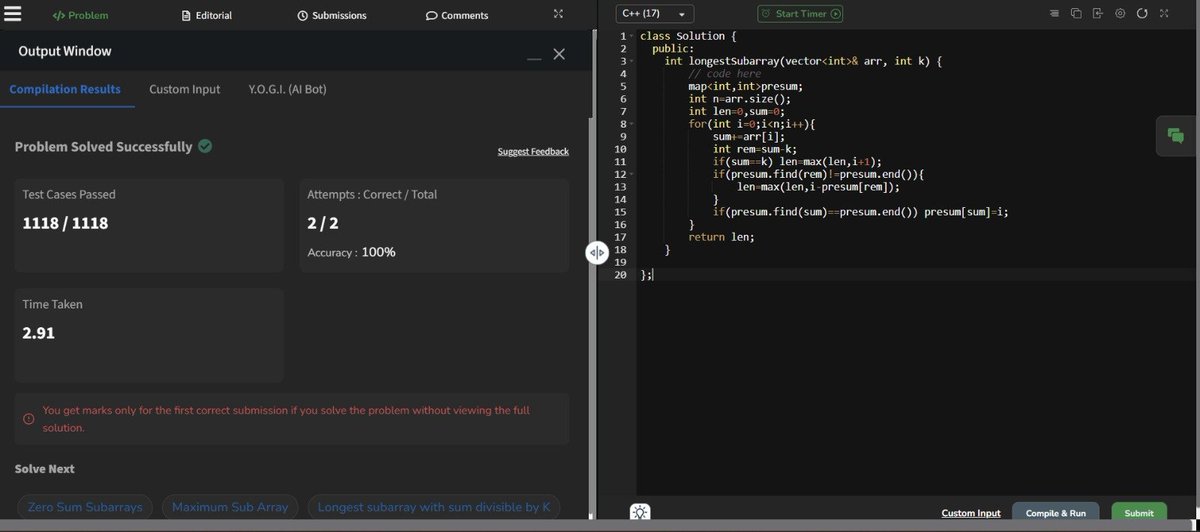Image resolution: width=1200 pixels, height=532 pixels.
Task: Submit the solution
Action: tap(1139, 513)
